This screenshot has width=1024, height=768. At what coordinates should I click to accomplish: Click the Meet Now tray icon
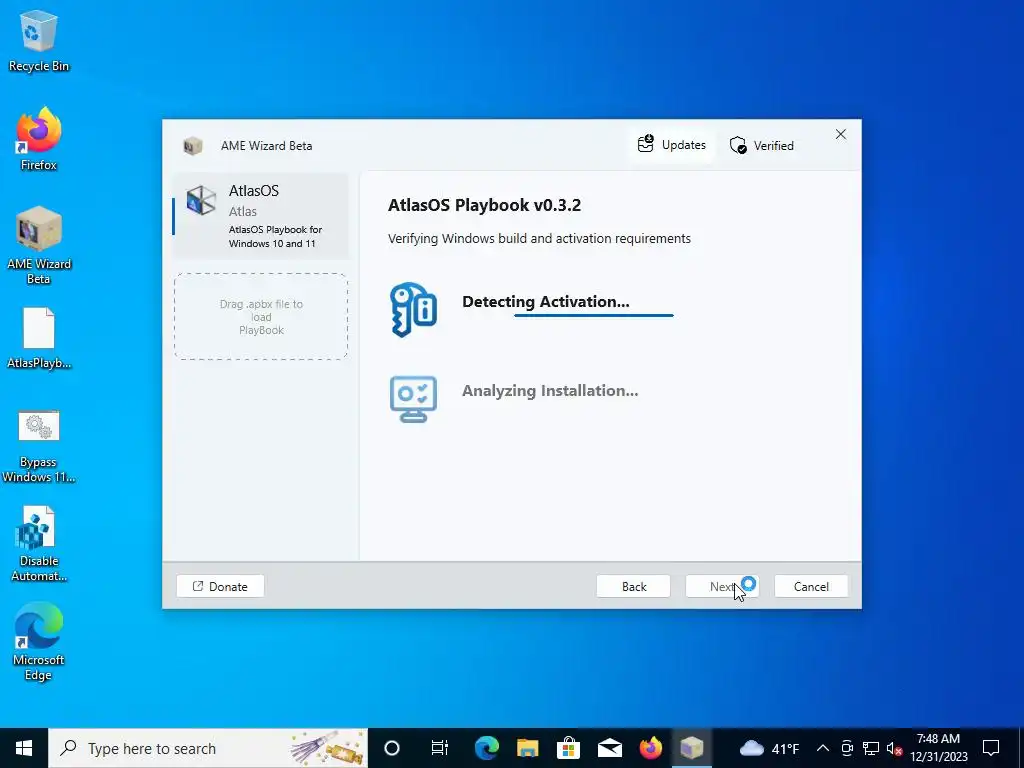point(847,748)
